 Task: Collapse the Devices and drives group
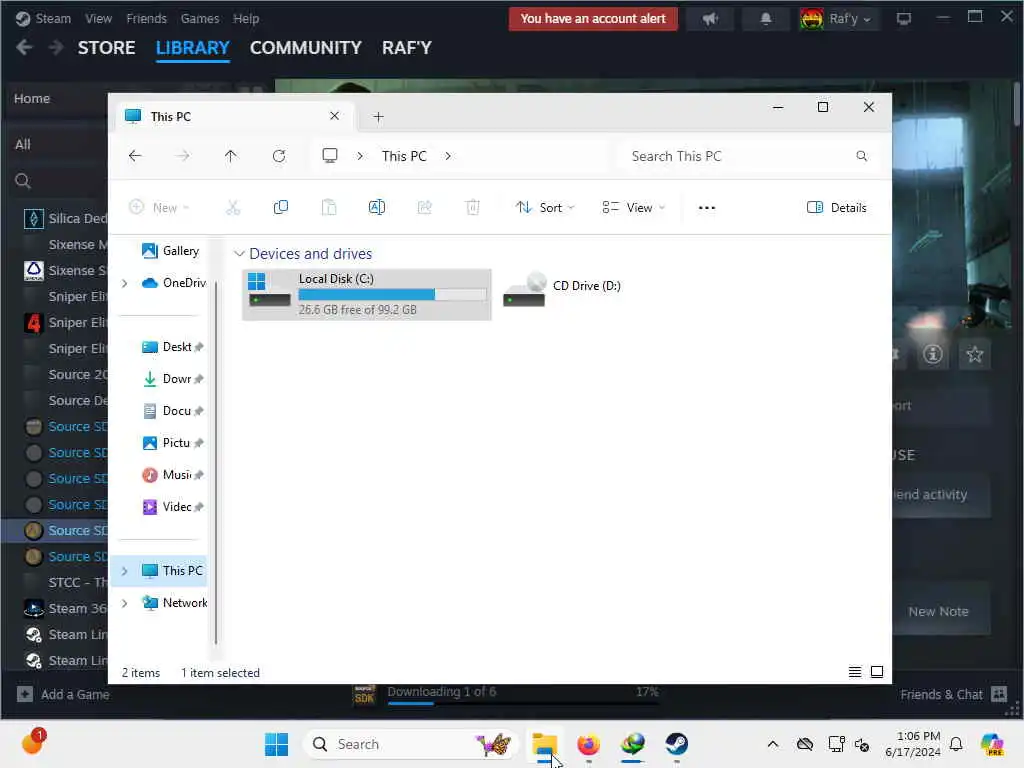pyautogui.click(x=239, y=253)
